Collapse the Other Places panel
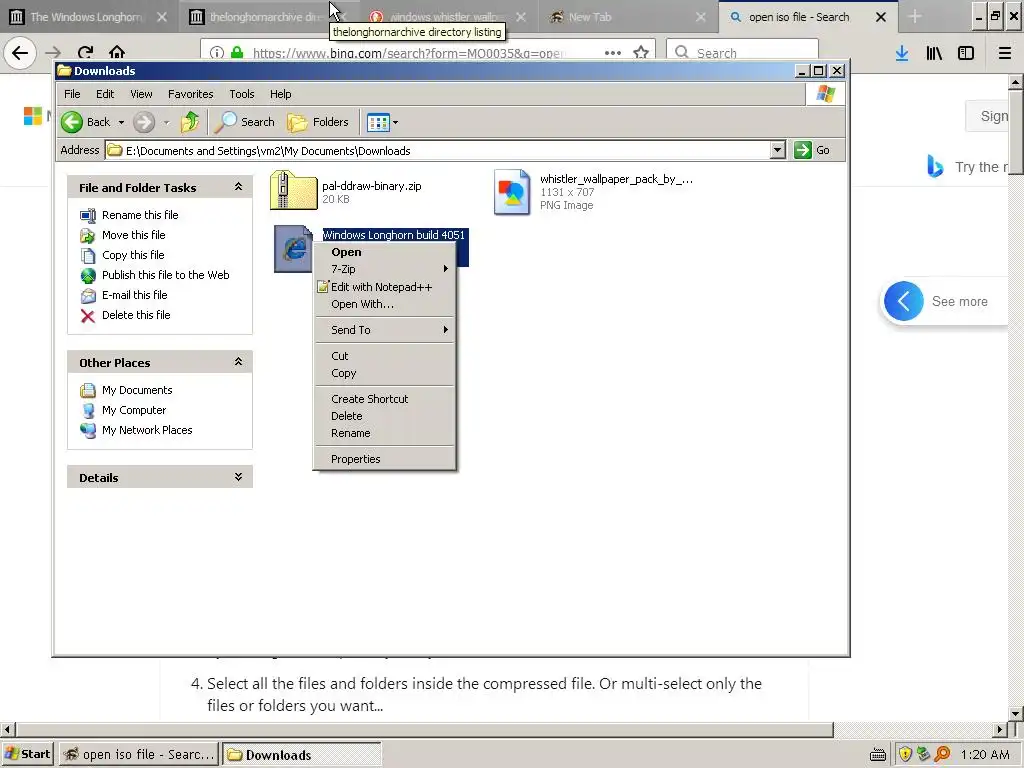The image size is (1024, 768). pos(238,362)
